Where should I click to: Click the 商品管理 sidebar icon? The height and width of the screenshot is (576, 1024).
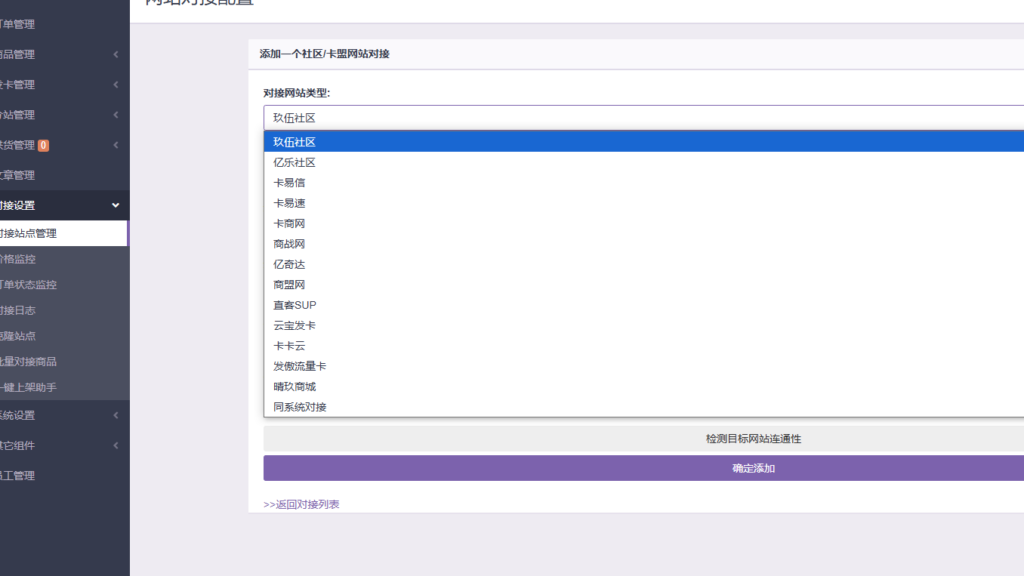pos(40,54)
